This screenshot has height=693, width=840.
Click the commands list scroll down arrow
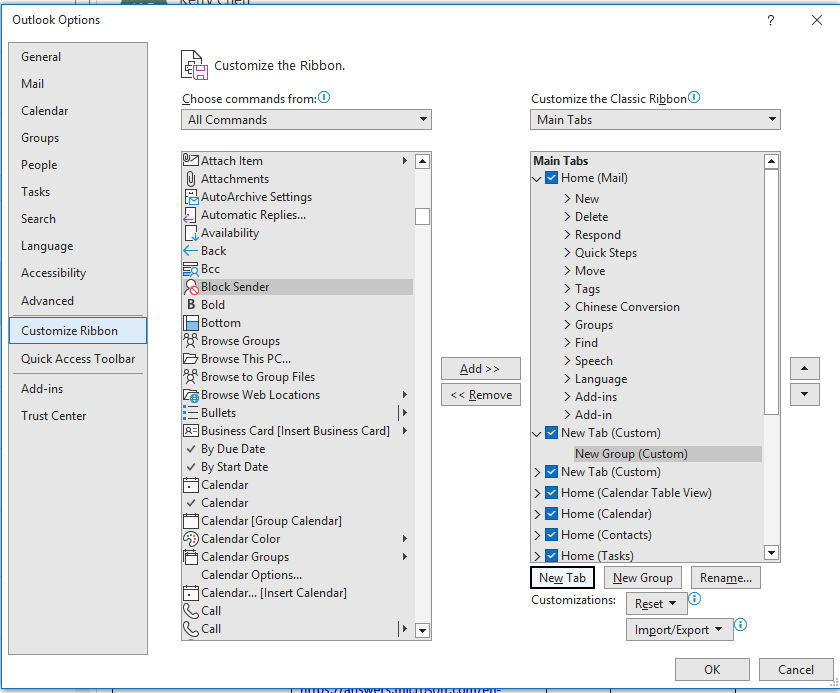(x=422, y=630)
